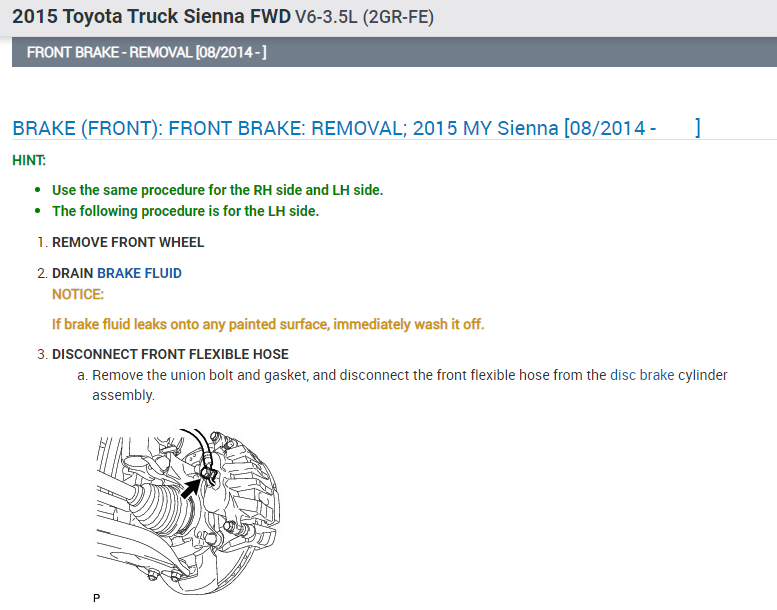Open the BRAKE FLUID link
Viewport: 777px width, 610px height.
click(139, 273)
